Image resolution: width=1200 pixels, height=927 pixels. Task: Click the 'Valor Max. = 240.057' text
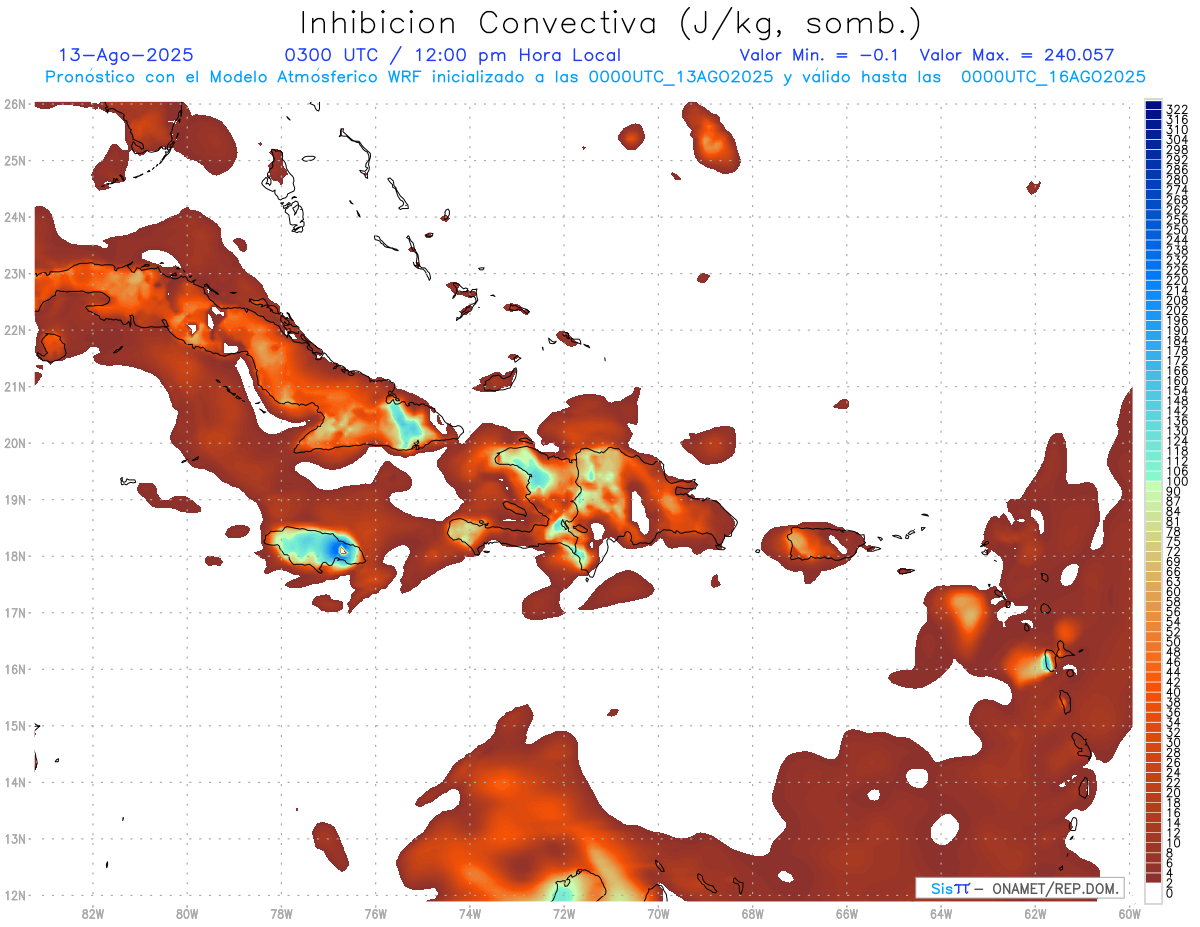pyautogui.click(x=1016, y=55)
